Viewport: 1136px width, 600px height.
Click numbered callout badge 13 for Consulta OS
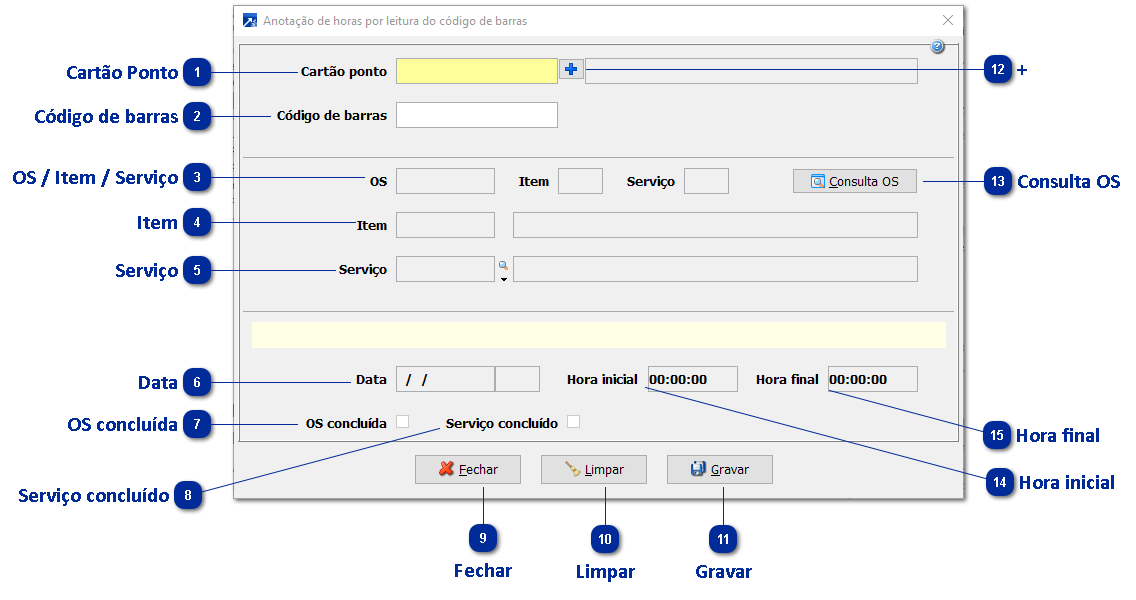(x=998, y=181)
